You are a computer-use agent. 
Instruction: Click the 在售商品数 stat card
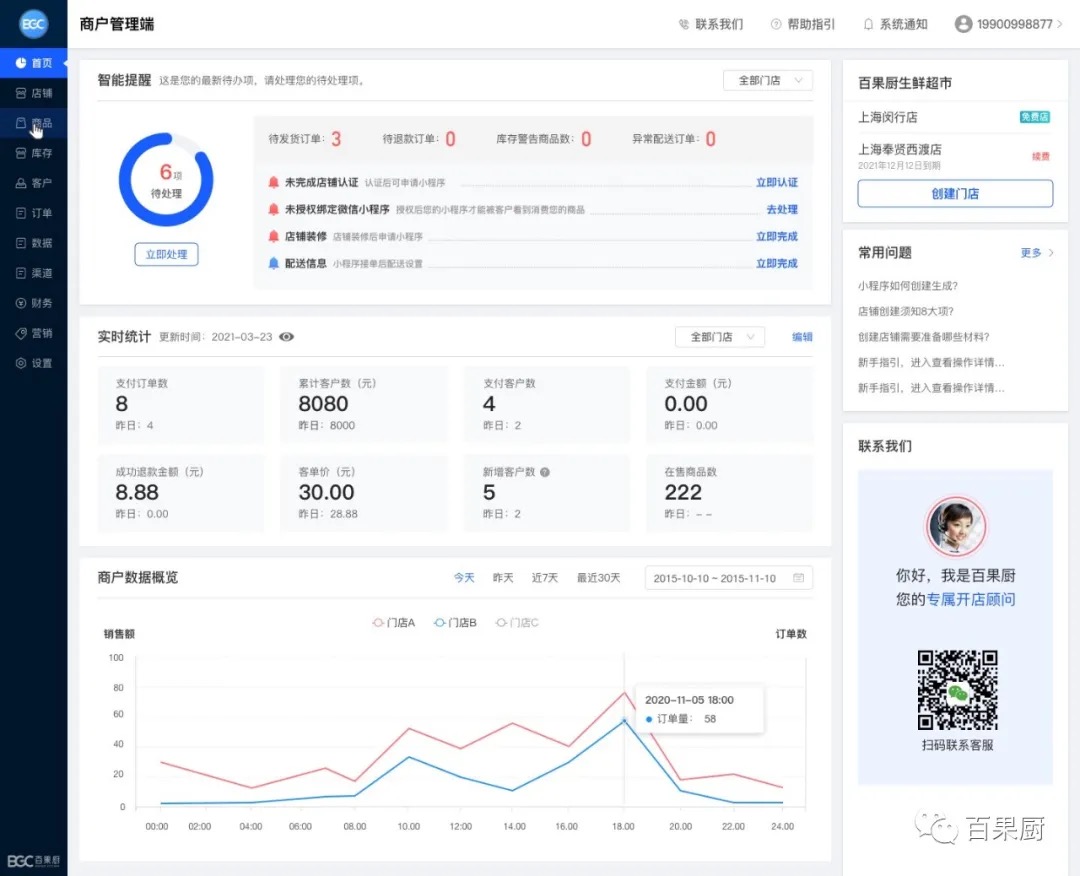coord(729,493)
